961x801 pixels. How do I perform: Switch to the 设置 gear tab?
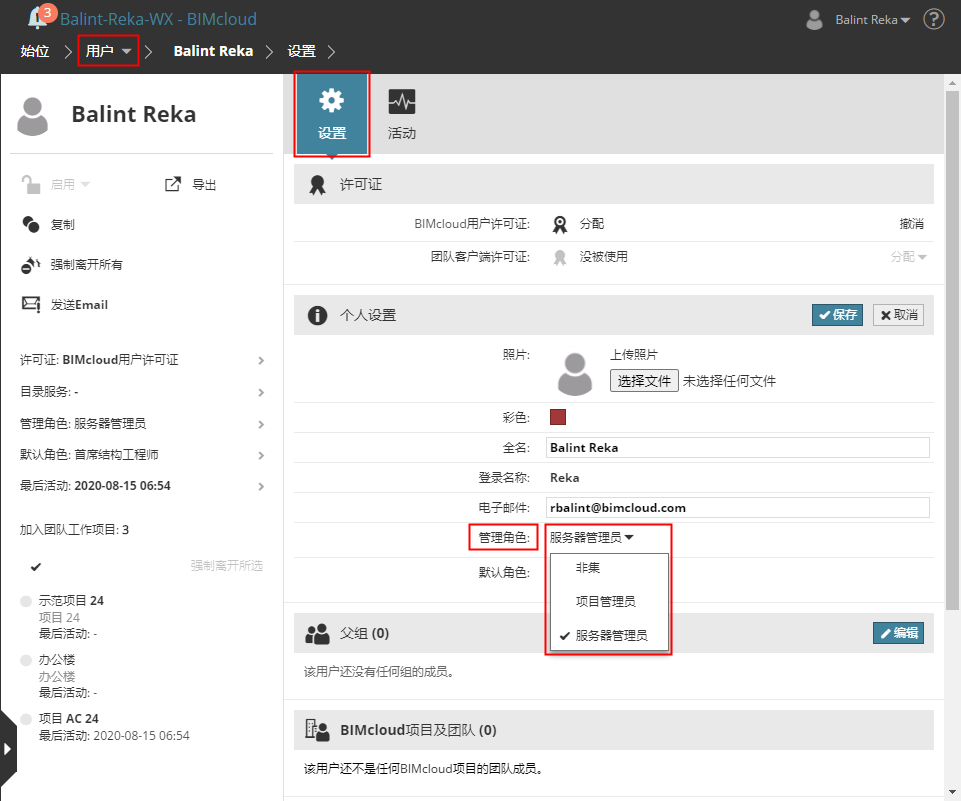pyautogui.click(x=332, y=114)
